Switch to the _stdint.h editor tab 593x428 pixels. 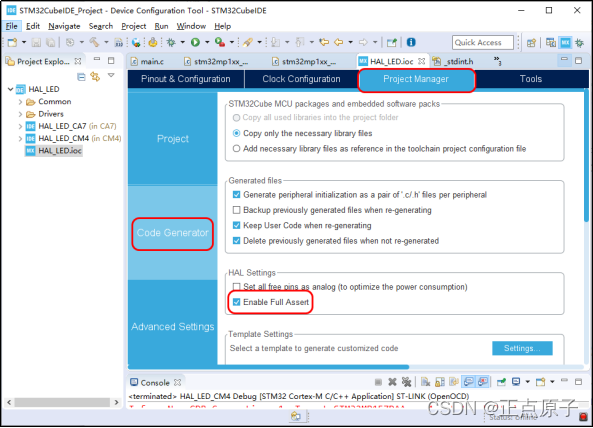(x=453, y=61)
